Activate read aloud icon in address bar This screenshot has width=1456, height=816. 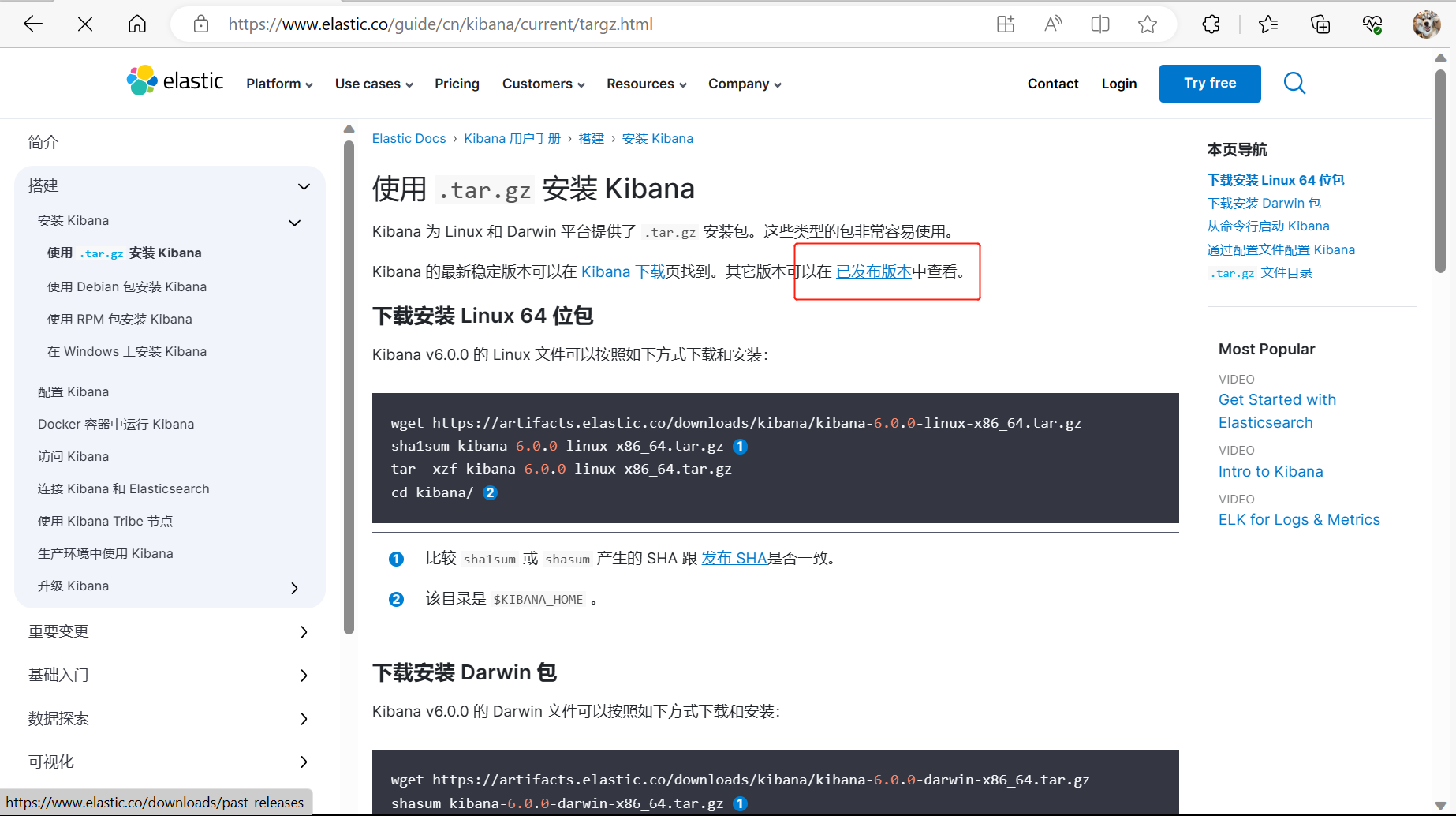pos(1053,24)
